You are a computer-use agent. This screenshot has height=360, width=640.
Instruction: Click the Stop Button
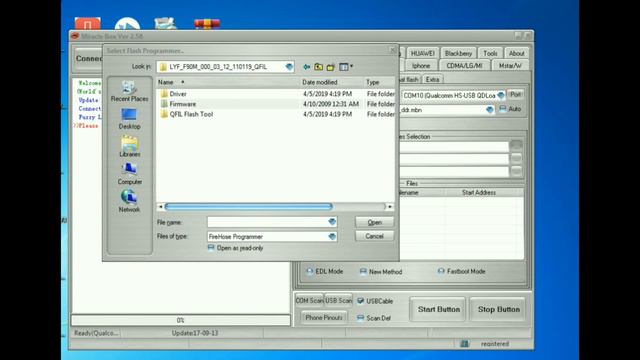498,309
